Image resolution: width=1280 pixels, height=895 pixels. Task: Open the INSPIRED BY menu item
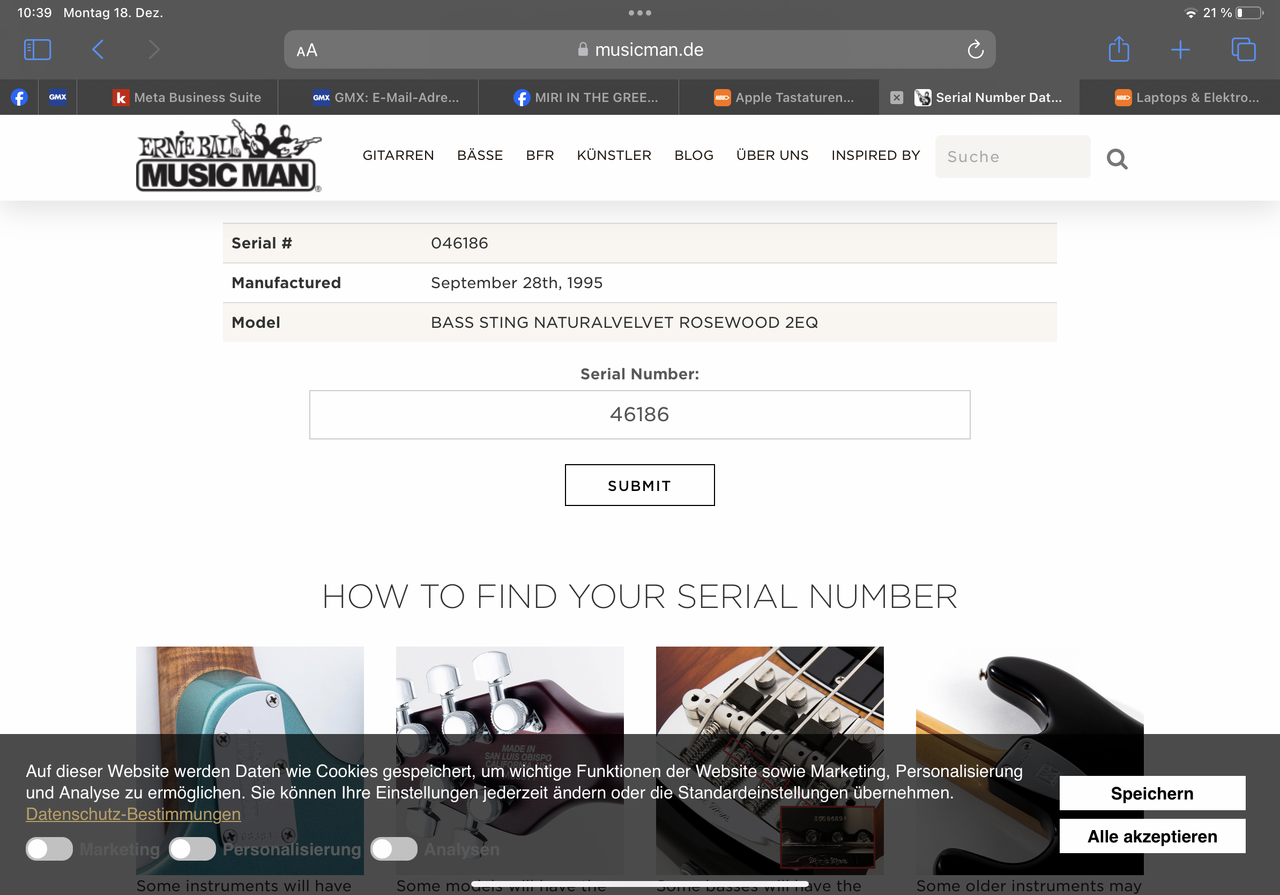875,155
